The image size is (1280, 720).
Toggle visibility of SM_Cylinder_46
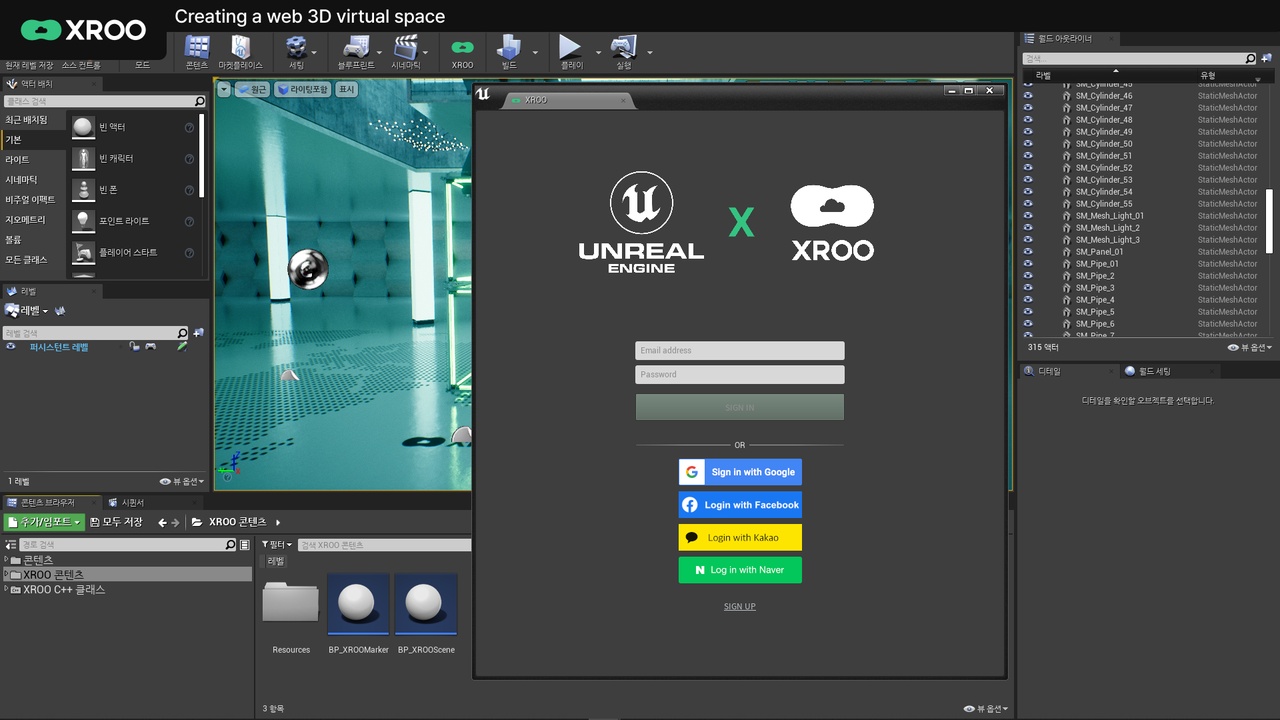tap(1027, 96)
